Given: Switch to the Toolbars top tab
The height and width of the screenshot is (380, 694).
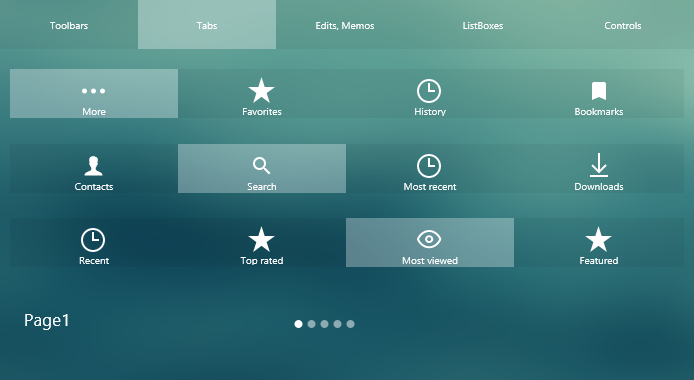Looking at the screenshot, I should point(69,24).
